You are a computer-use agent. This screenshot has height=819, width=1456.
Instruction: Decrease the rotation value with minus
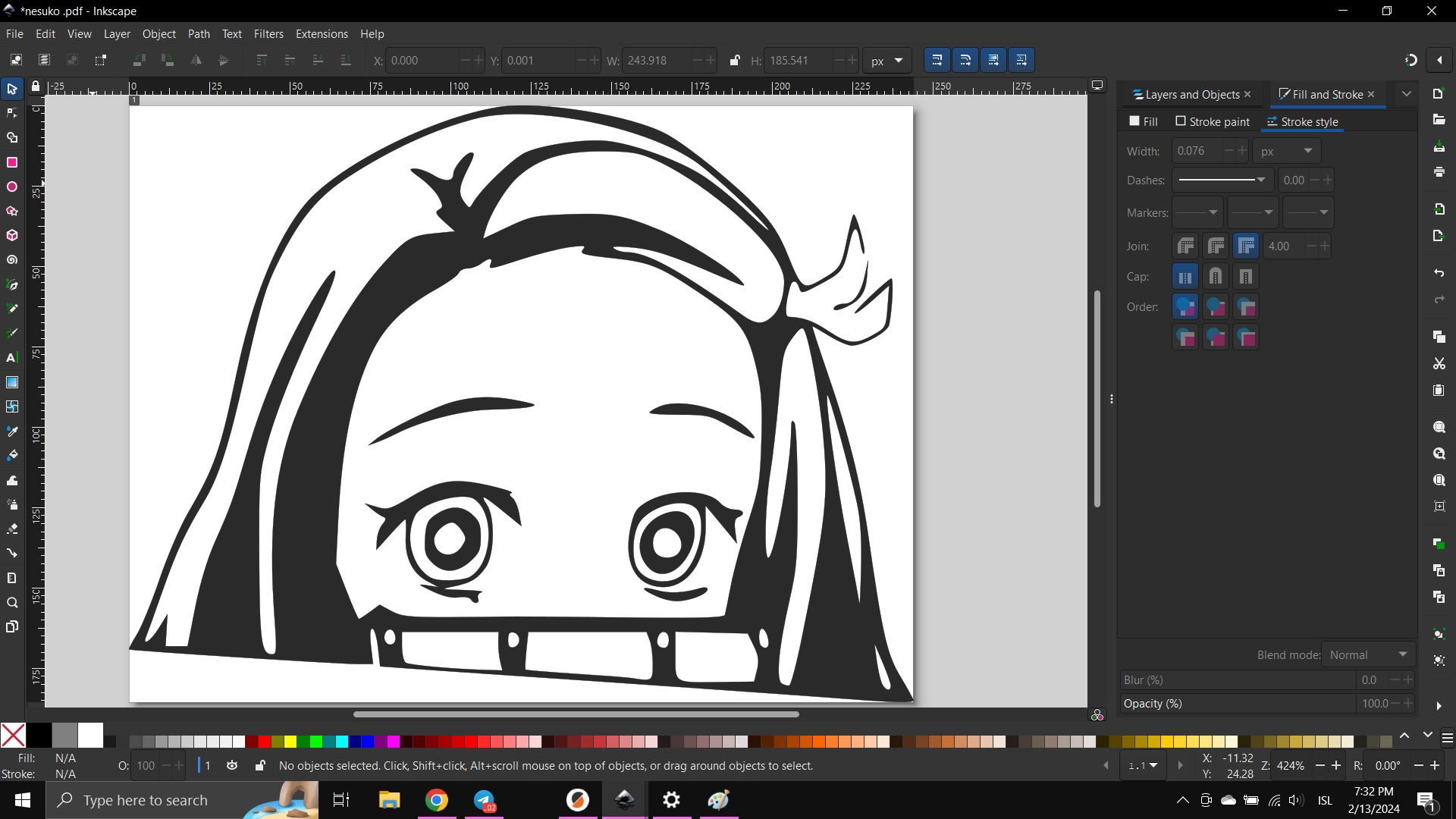1418,766
